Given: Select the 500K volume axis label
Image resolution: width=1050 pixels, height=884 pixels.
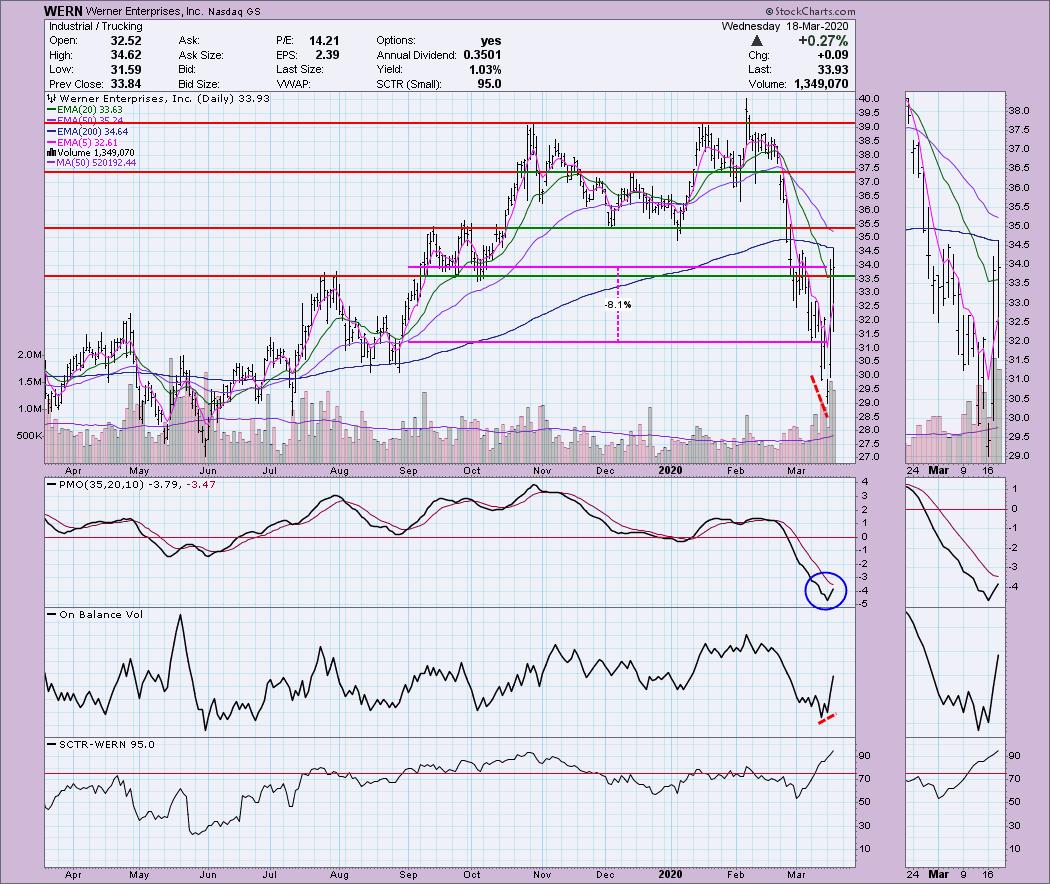Looking at the screenshot, I should [x=29, y=435].
